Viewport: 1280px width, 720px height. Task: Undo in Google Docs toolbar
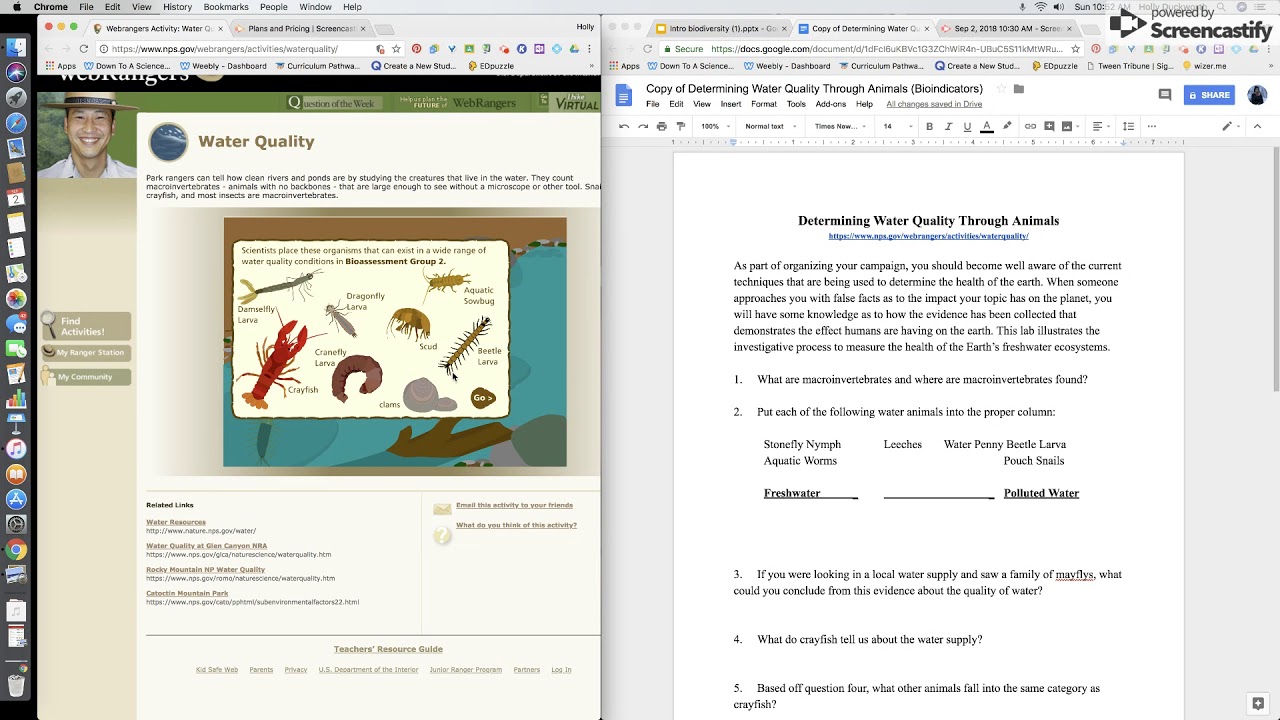point(624,126)
